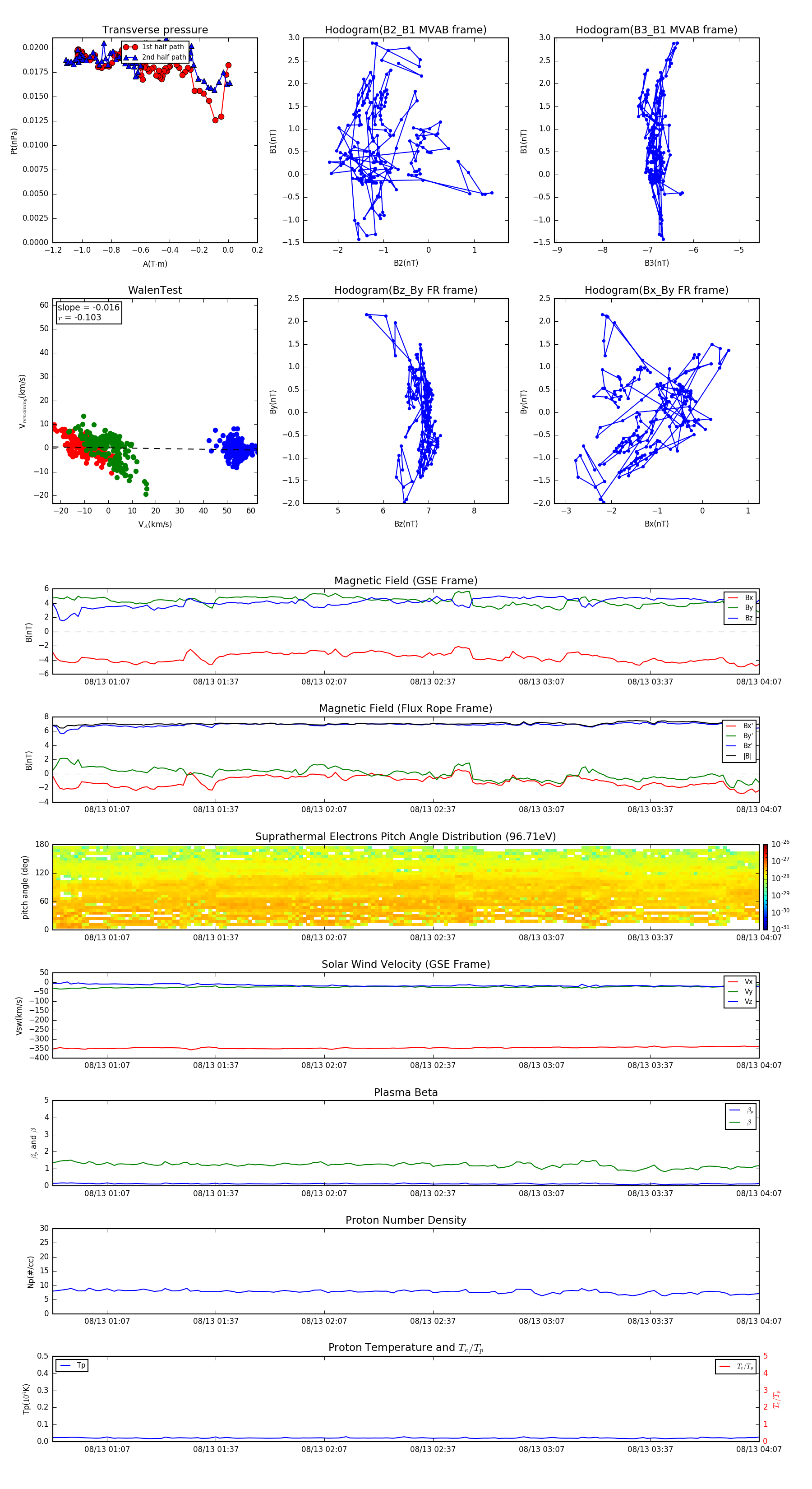Click the "B3(nT)" x-axis label
The height and width of the screenshot is (1489, 812).
[656, 263]
